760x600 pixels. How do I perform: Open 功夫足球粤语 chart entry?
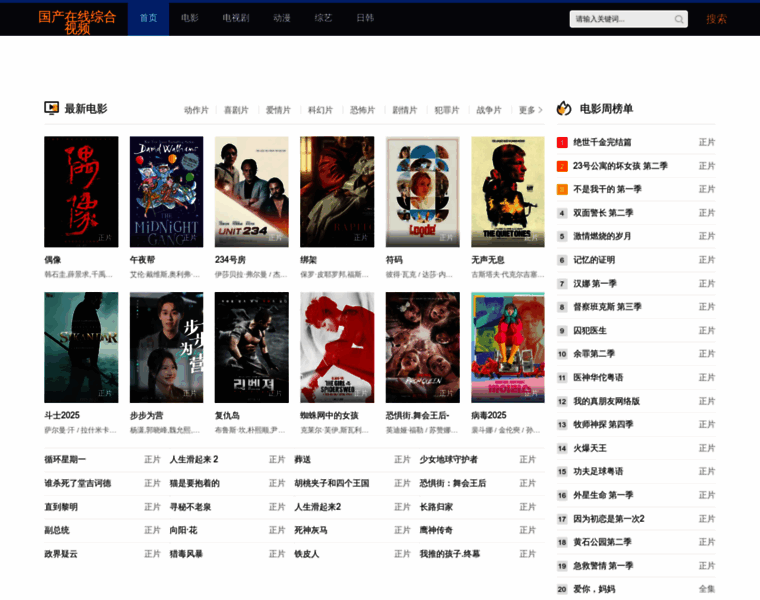pyautogui.click(x=598, y=472)
